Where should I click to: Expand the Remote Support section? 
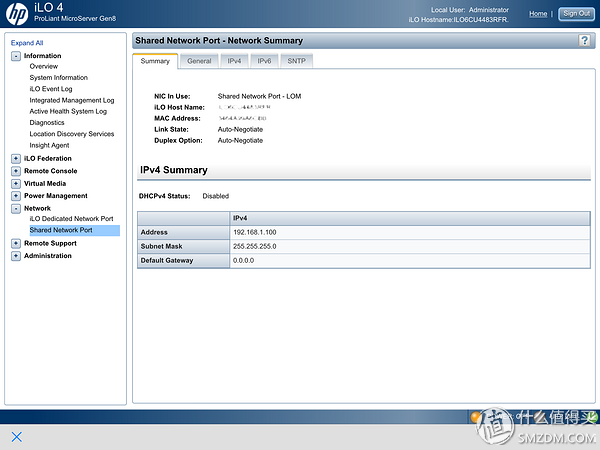click(x=16, y=243)
